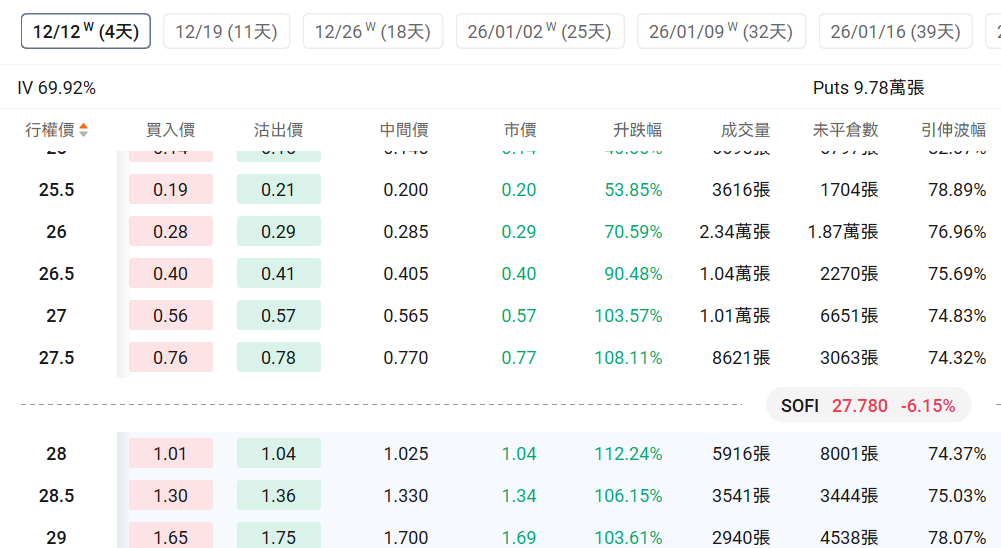The height and width of the screenshot is (548, 1001).
Task: Select the 0.40 bid price at strike 26.5
Action: pos(171,274)
